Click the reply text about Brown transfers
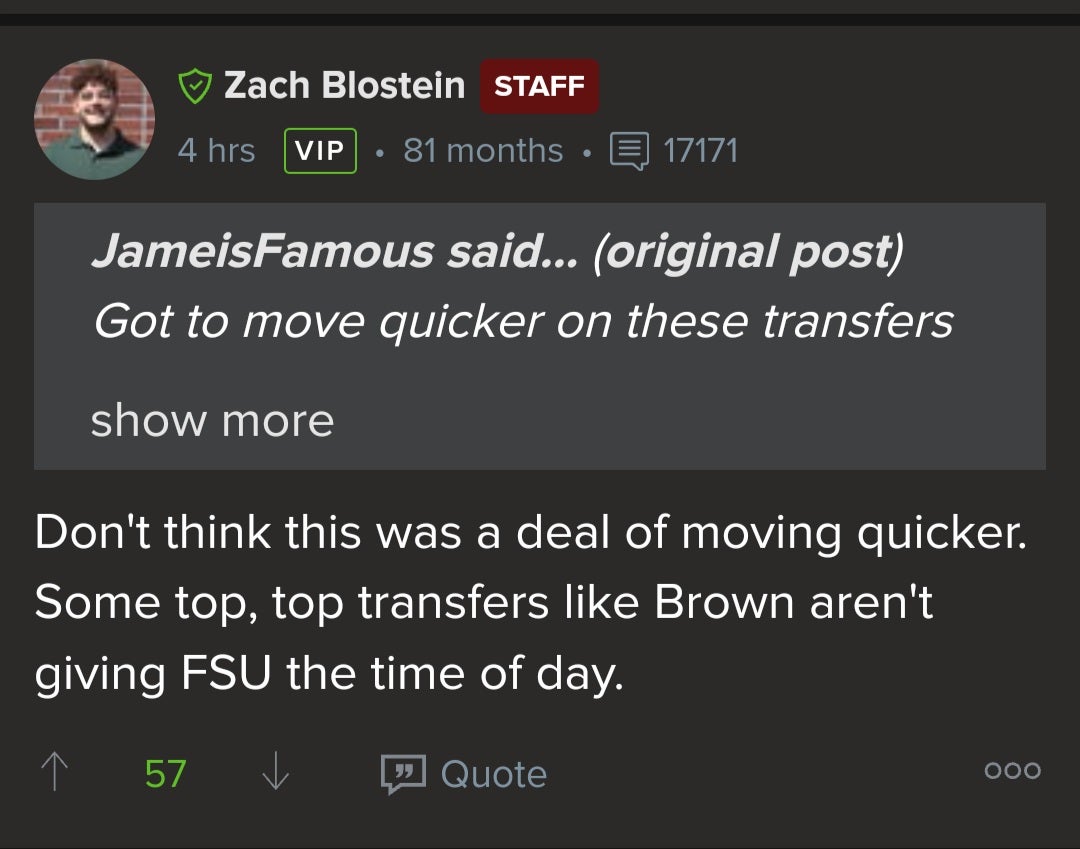 click(530, 604)
